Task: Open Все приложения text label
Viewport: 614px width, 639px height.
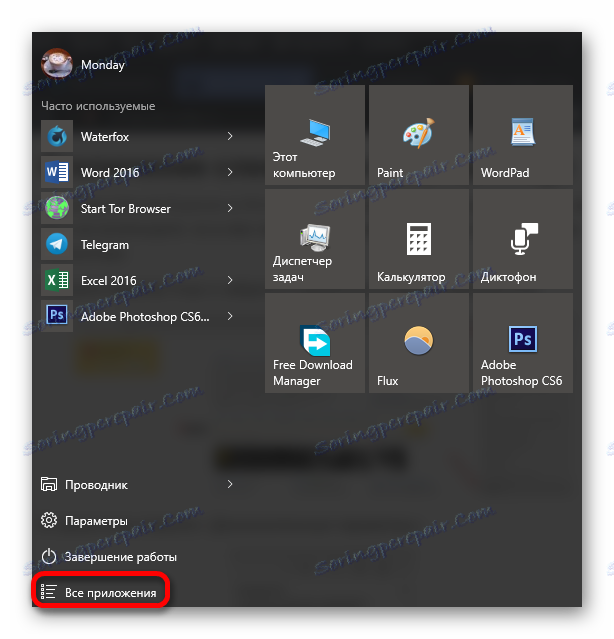Action: coord(110,593)
